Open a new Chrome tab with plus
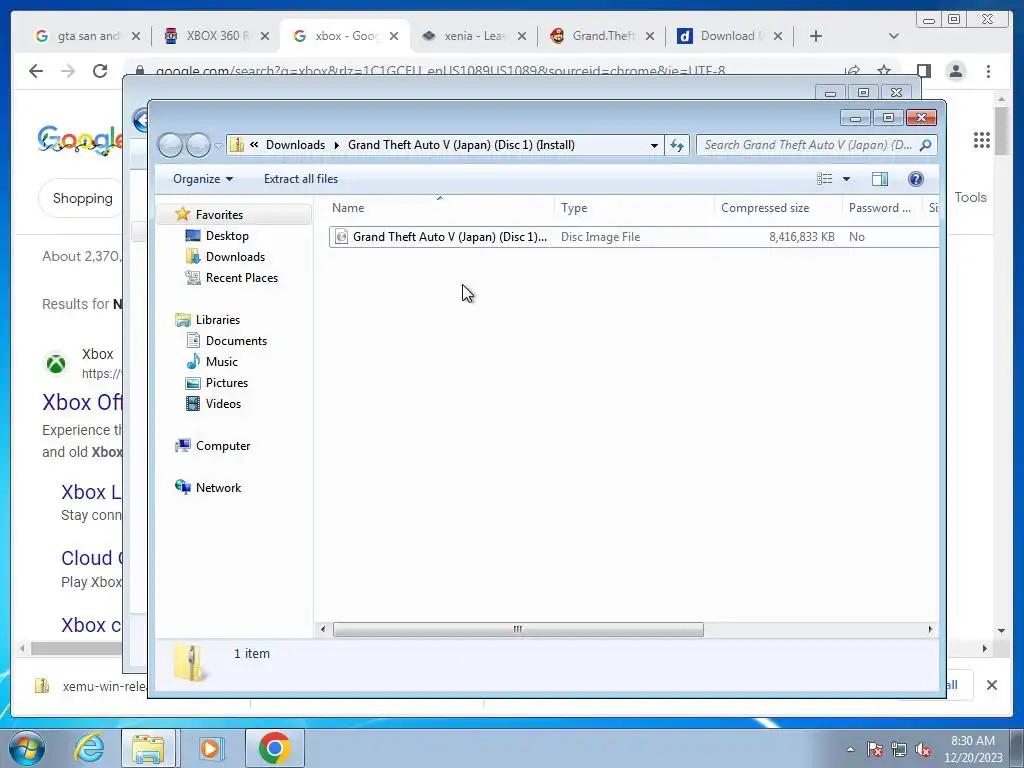 coord(816,36)
